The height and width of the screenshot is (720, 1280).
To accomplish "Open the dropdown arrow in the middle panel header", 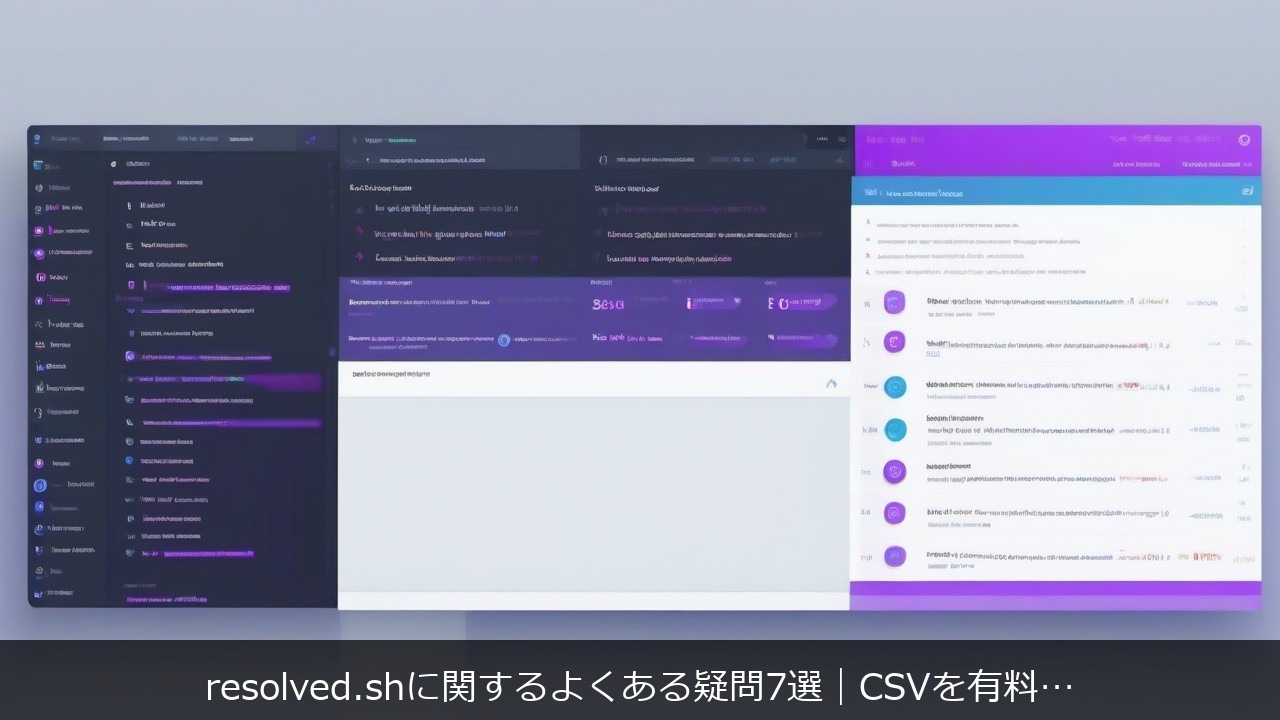I will (841, 158).
